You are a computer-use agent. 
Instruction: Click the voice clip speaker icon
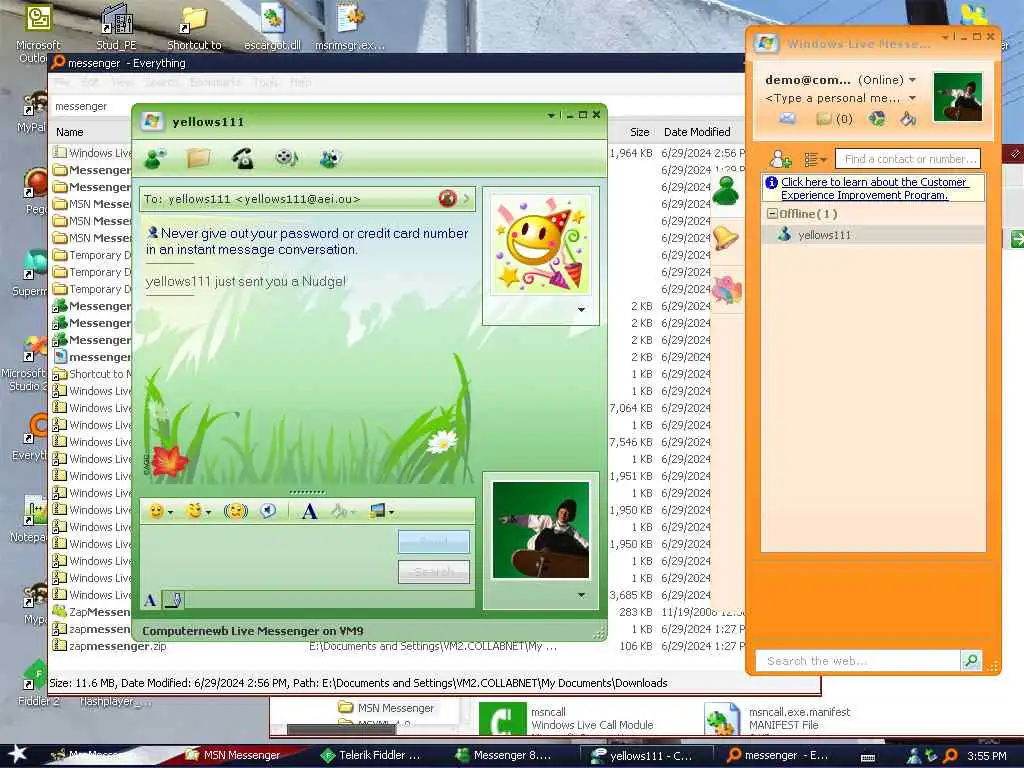[268, 511]
